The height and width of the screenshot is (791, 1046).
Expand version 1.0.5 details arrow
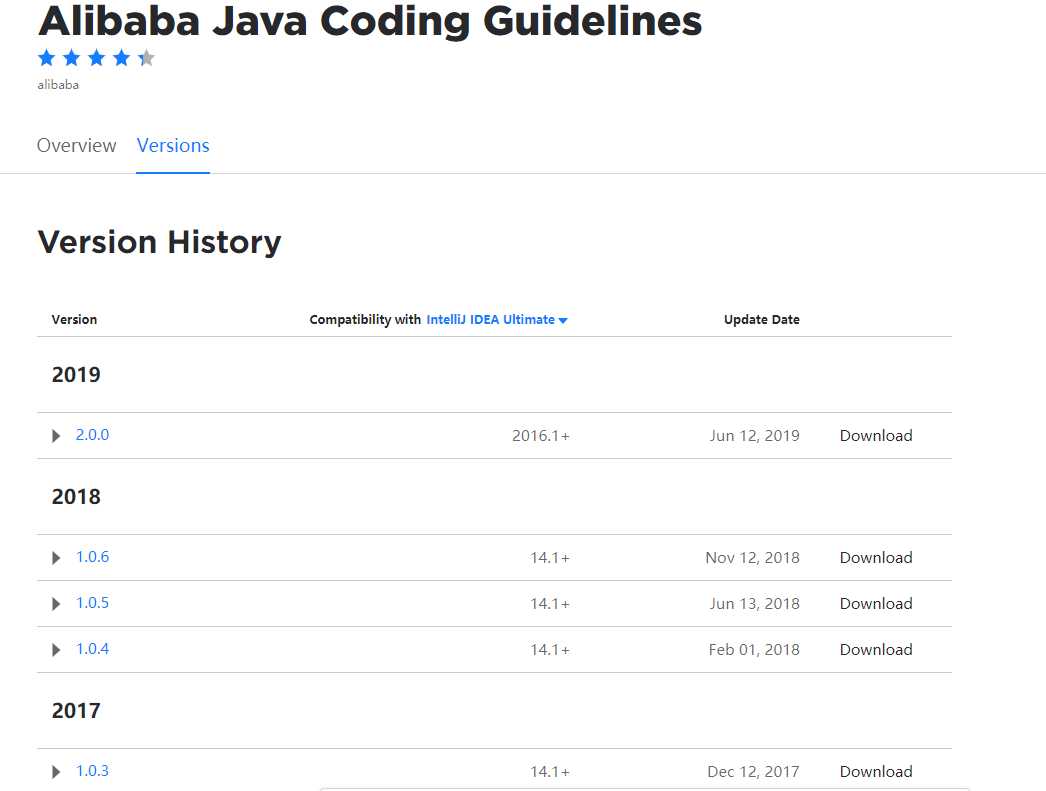click(x=56, y=604)
